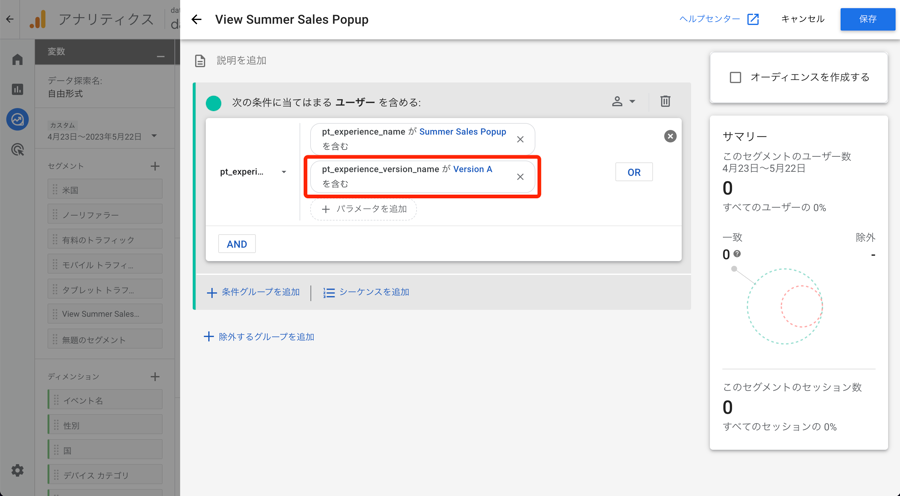Click the back arrow beside segment title
Viewport: 900px width, 496px height.
coord(197,19)
